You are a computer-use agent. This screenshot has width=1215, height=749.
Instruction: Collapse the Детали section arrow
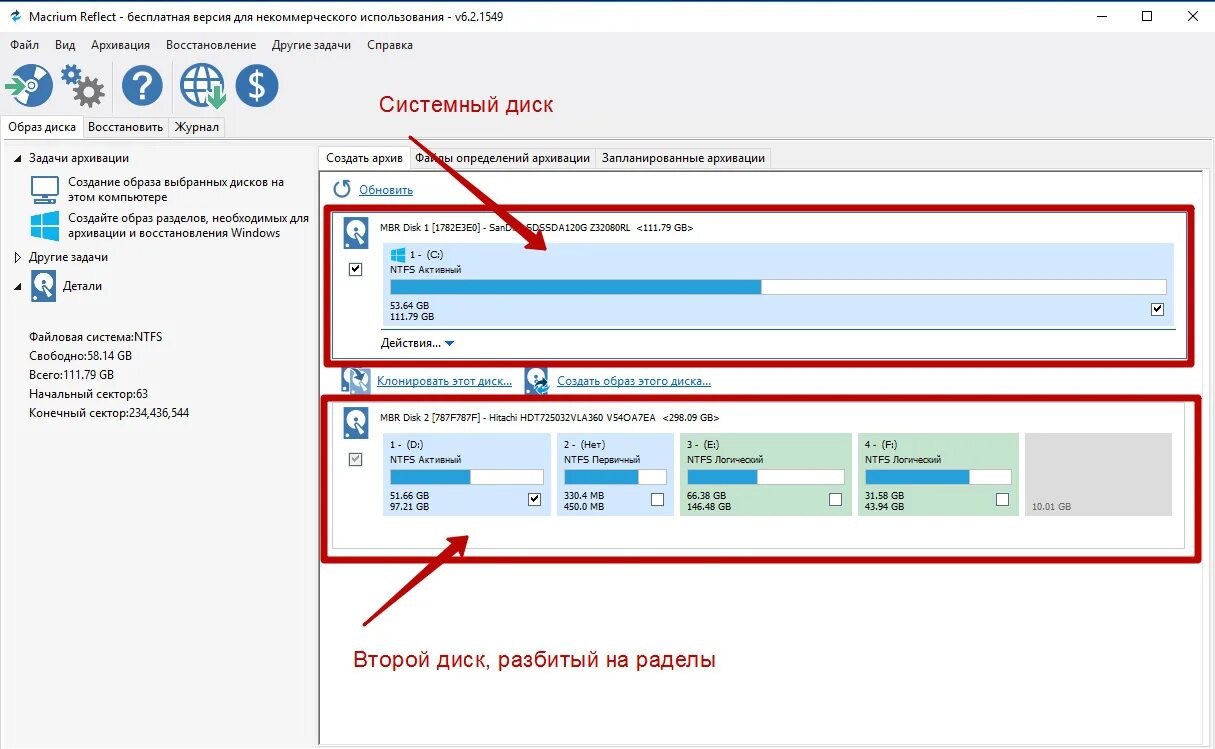click(18, 286)
